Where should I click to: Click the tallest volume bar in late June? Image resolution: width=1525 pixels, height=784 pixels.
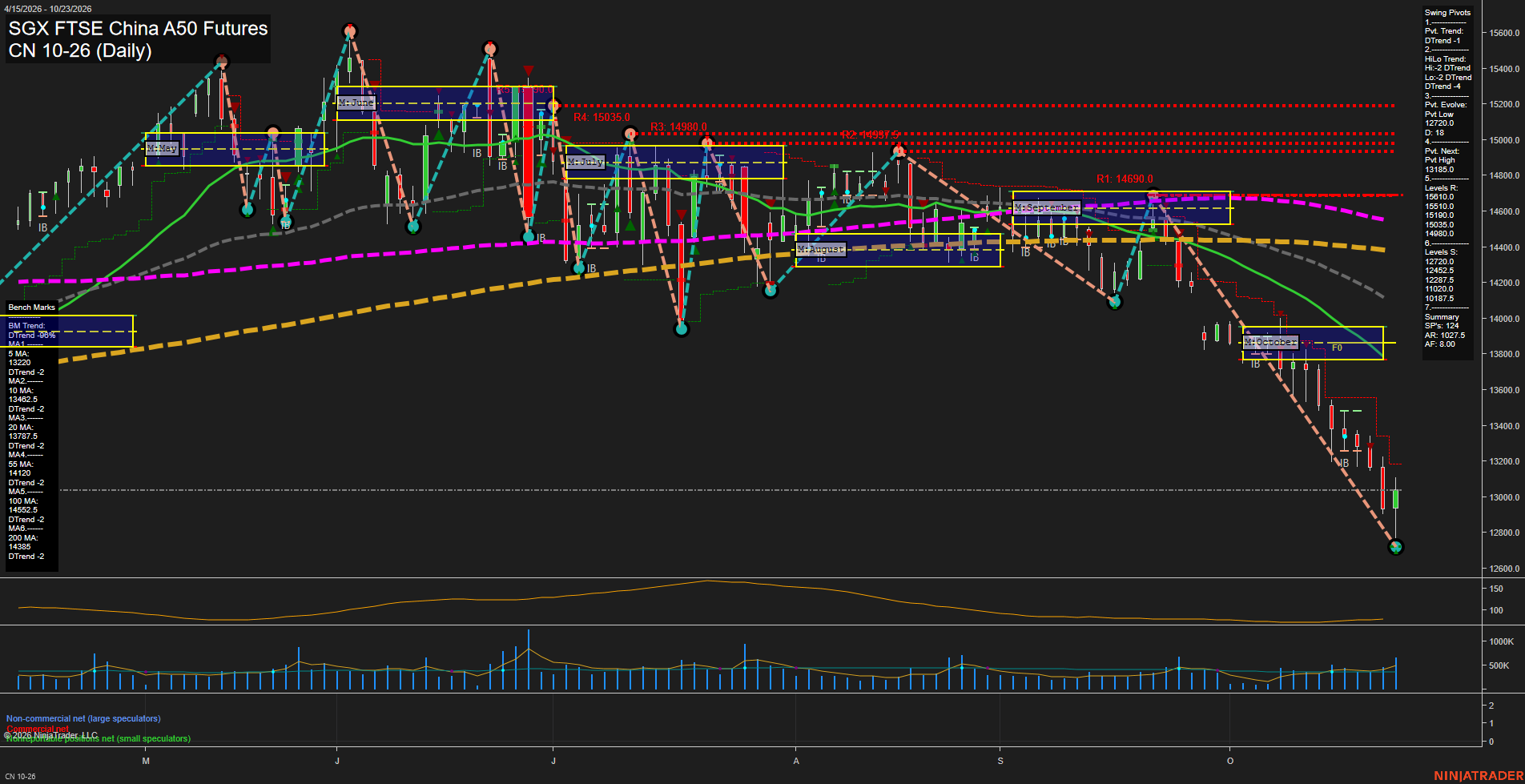pos(529,660)
